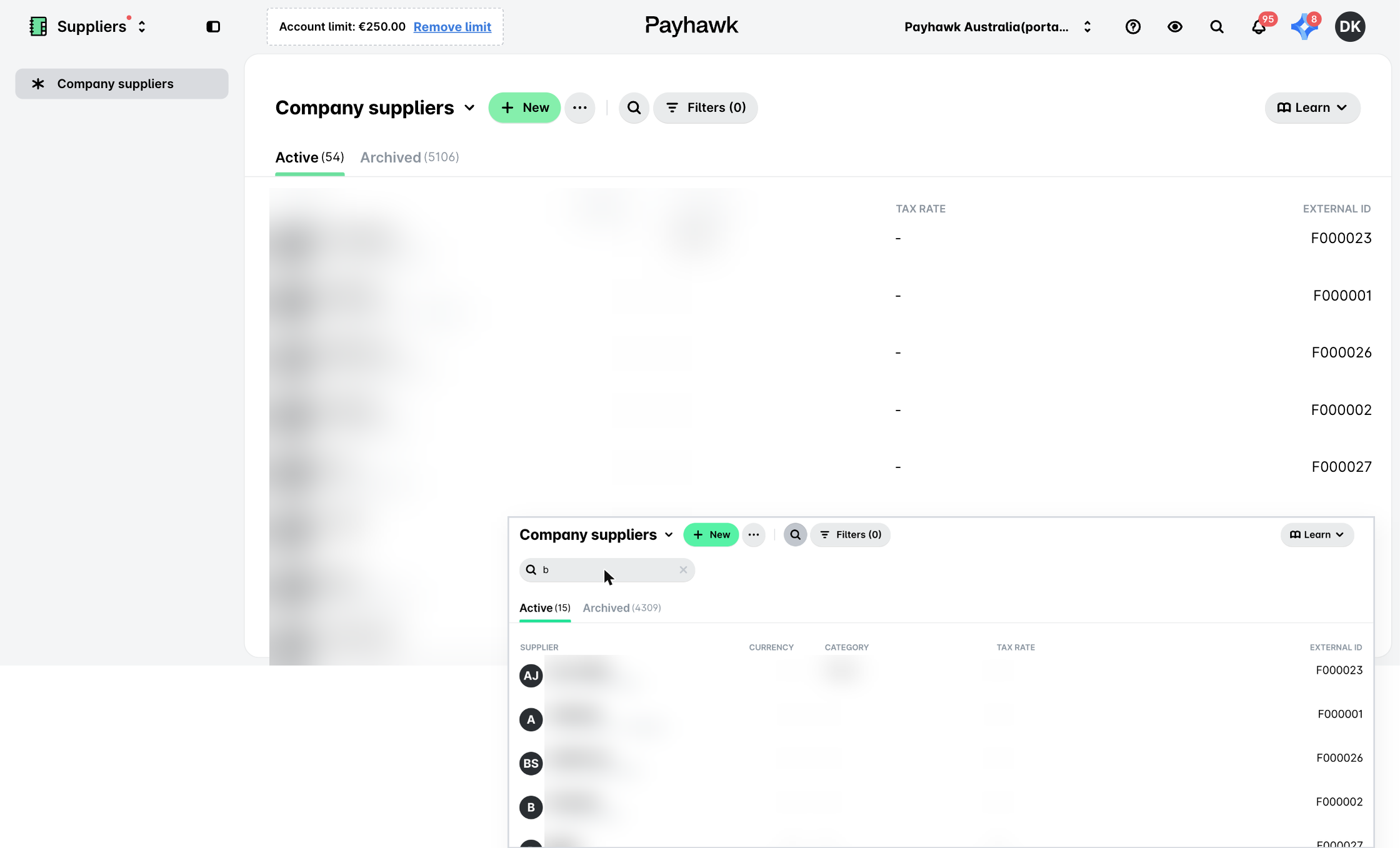This screenshot has height=848, width=1400.
Task: Expand the main Learn dropdown
Action: (x=1312, y=108)
